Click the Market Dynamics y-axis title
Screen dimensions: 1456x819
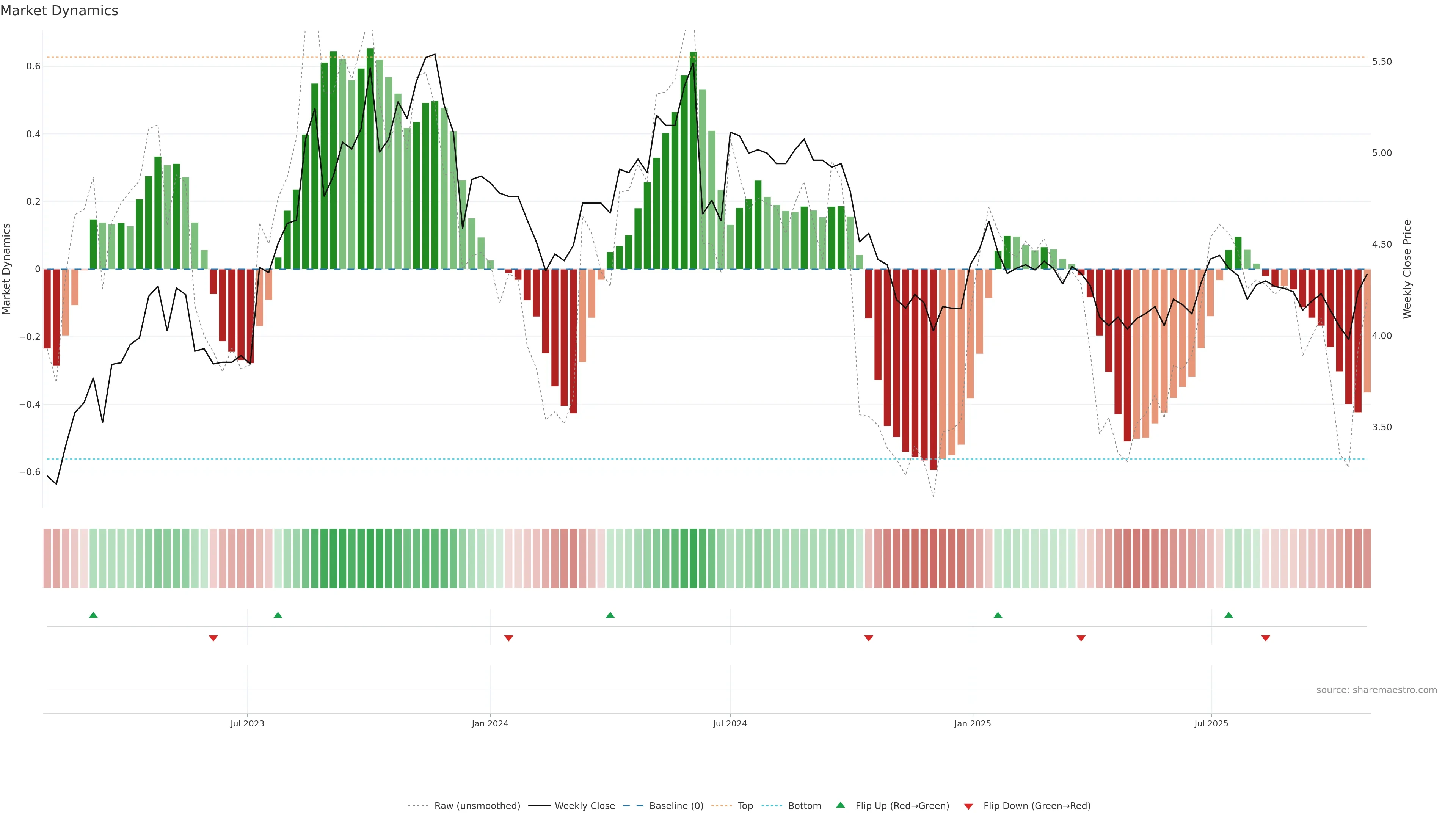point(7,269)
